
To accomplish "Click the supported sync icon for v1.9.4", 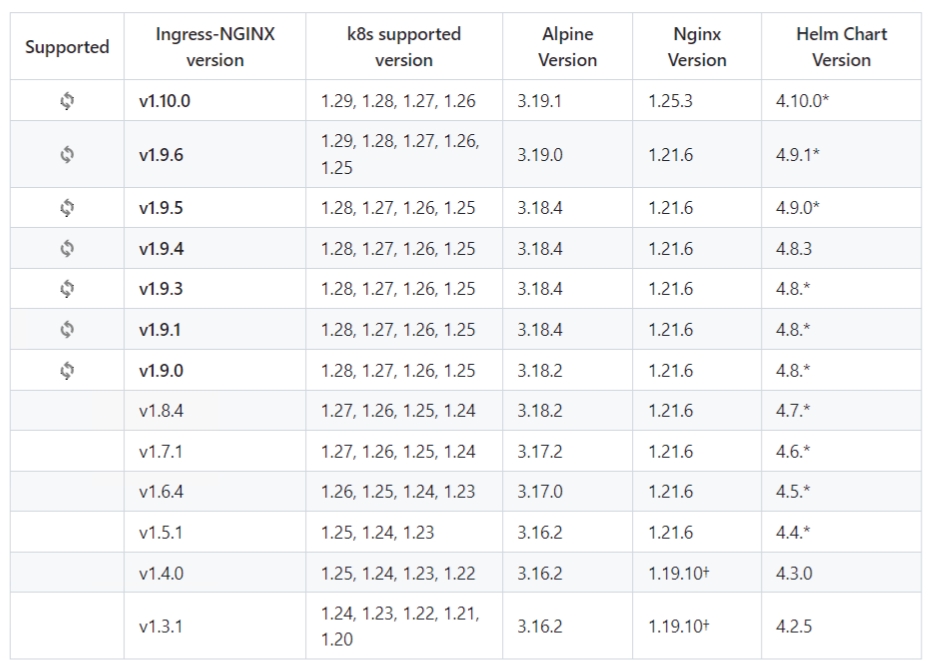I will pyautogui.click(x=67, y=248).
